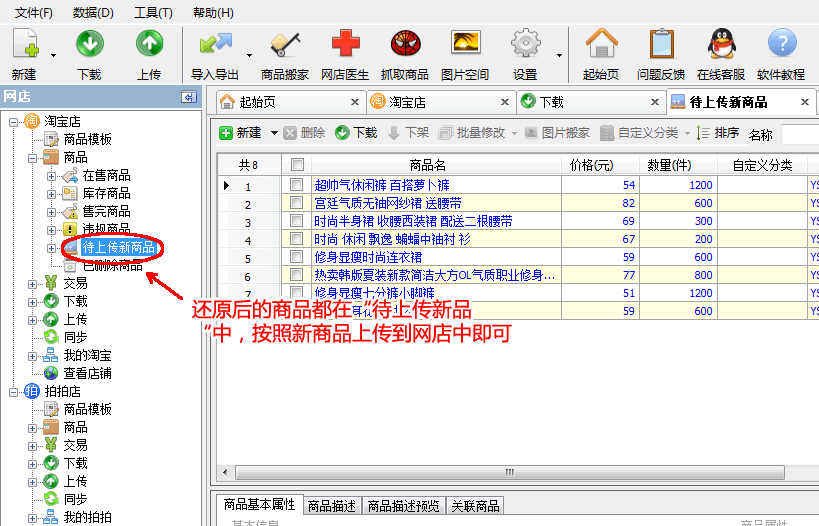Collapse the 网店 sidebar panel icon
Viewport: 819px width, 526px height.
click(x=189, y=97)
